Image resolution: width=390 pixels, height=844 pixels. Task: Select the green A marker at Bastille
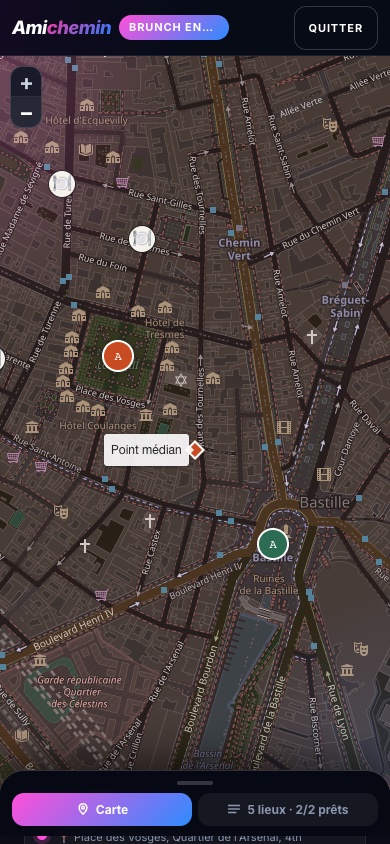273,544
